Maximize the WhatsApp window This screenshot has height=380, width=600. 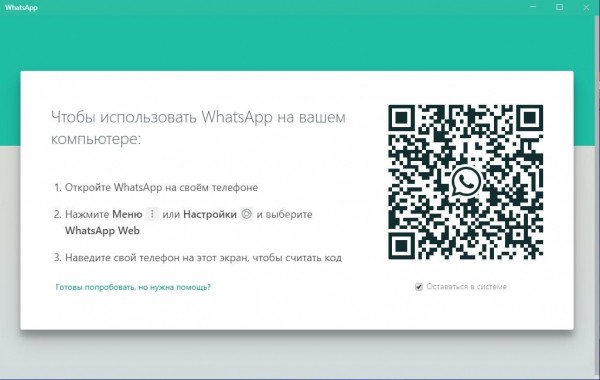click(559, 7)
